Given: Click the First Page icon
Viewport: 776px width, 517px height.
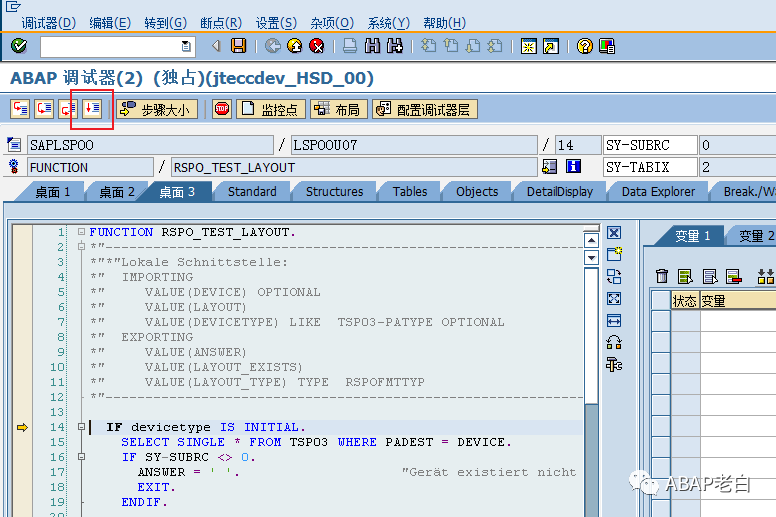Looking at the screenshot, I should coord(429,46).
